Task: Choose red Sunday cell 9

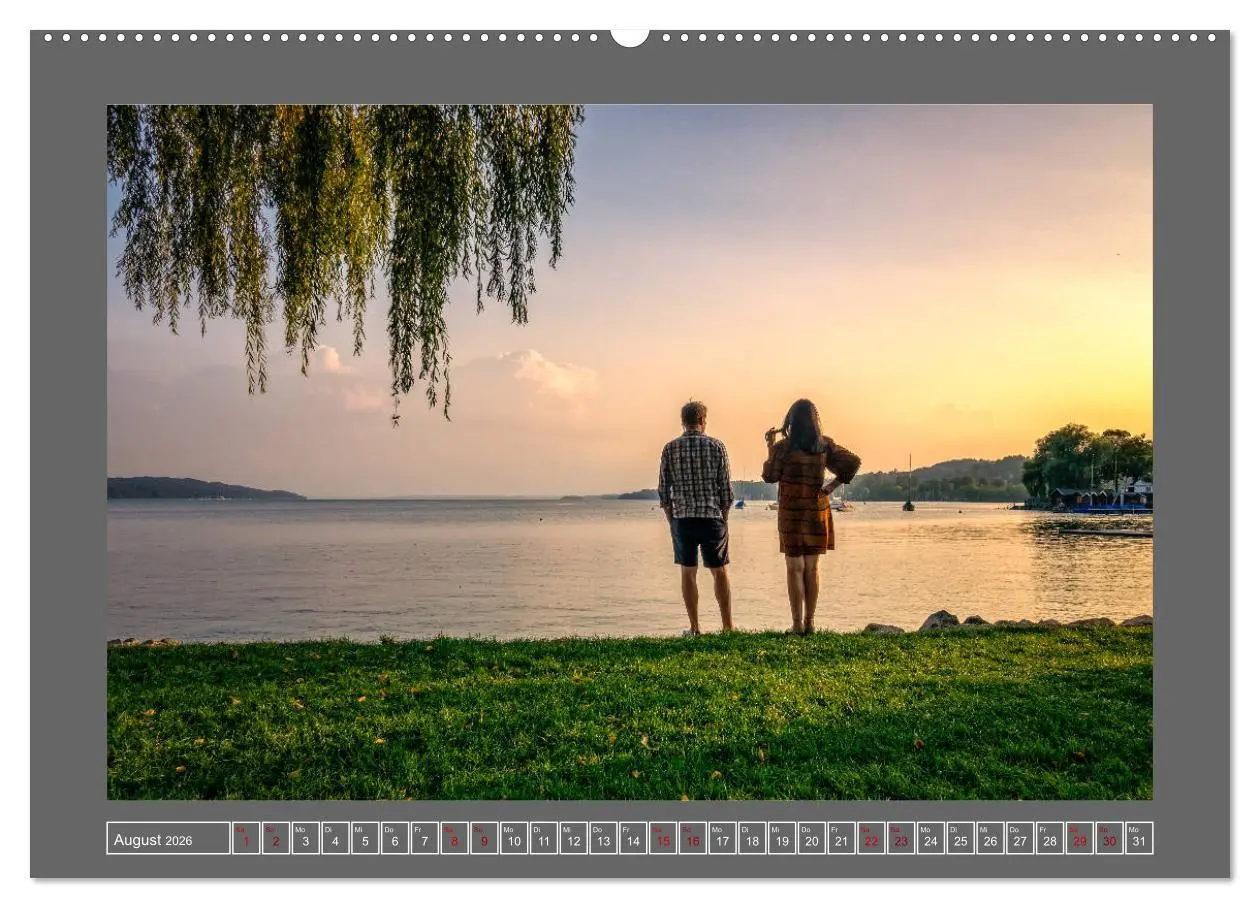Action: 484,838
